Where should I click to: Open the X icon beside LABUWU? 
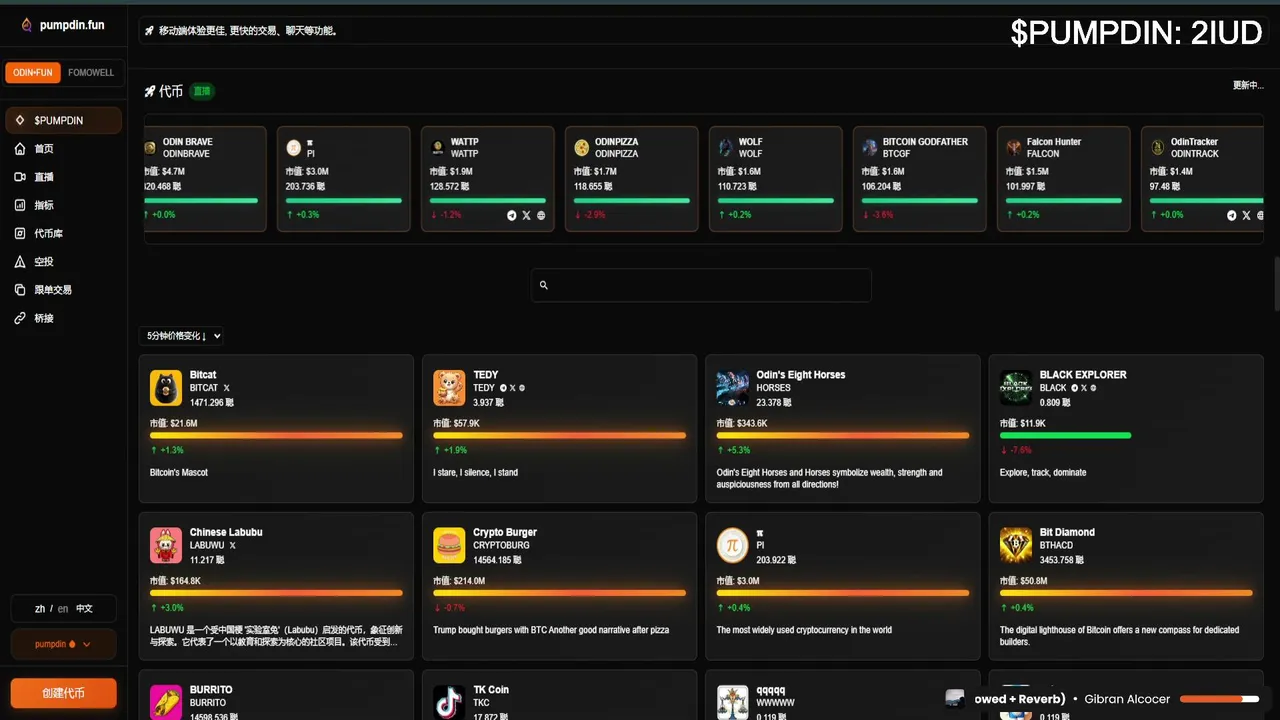[x=233, y=545]
